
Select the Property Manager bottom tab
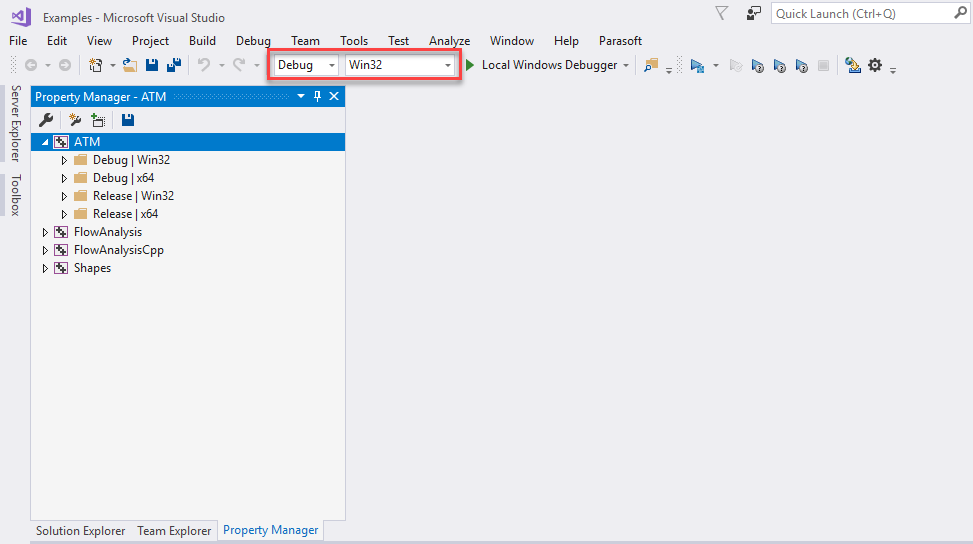tap(271, 530)
